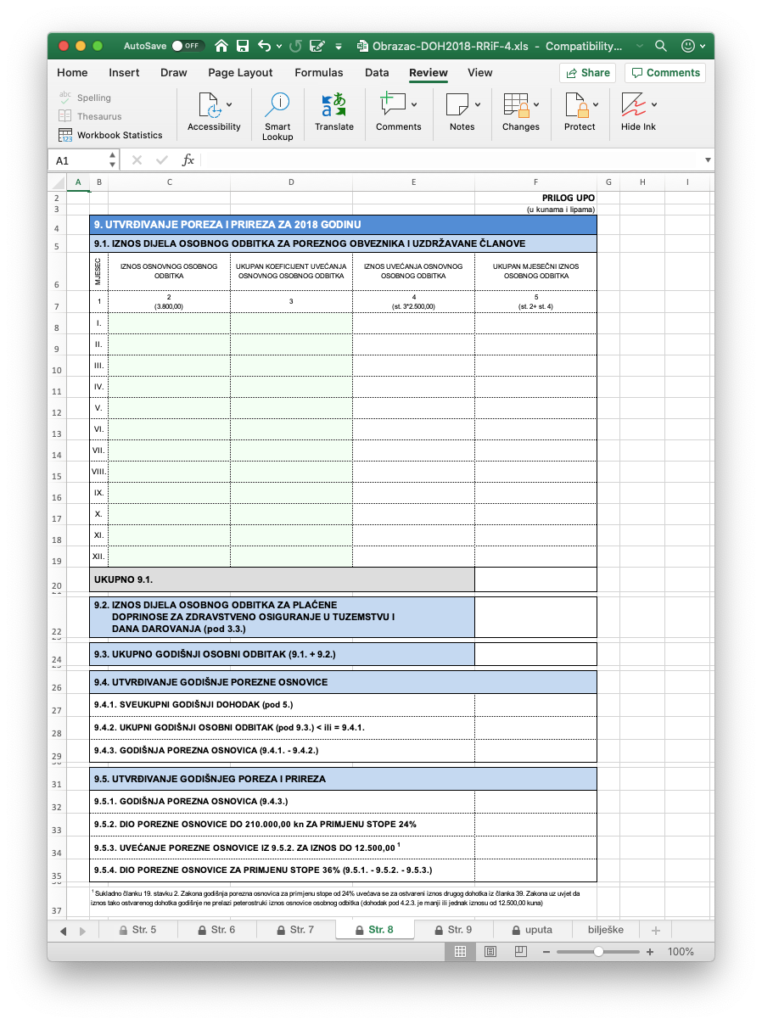Adjust the zoom slider in status bar
The image size is (762, 1024).
pos(597,951)
